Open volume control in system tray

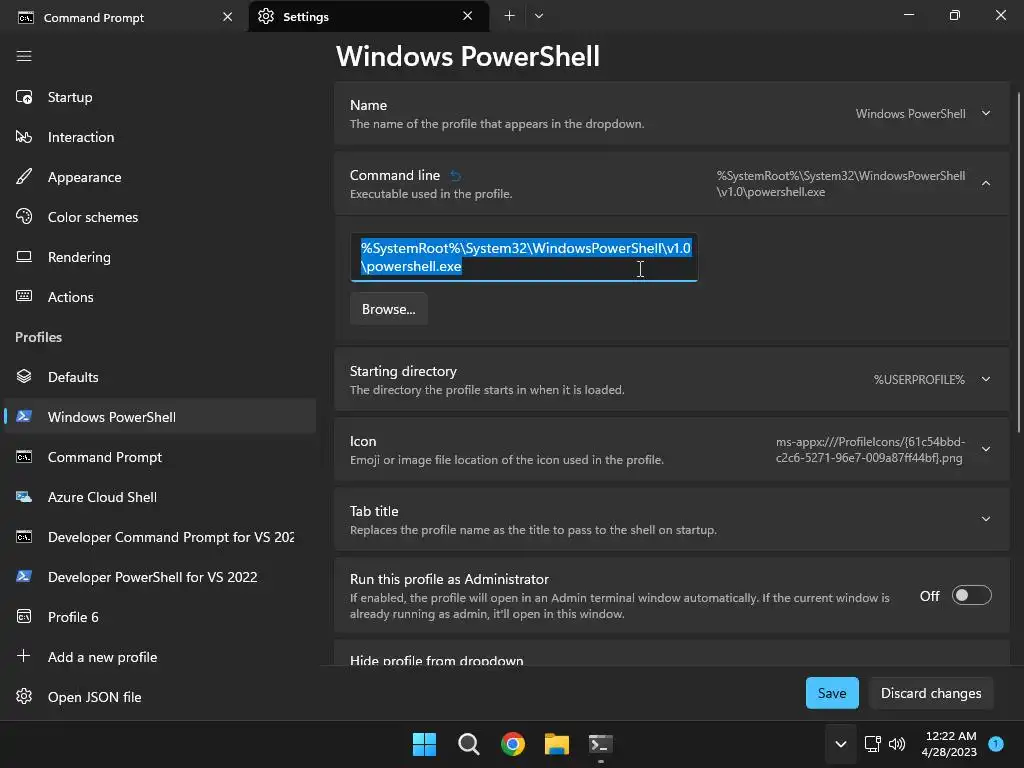[897, 744]
